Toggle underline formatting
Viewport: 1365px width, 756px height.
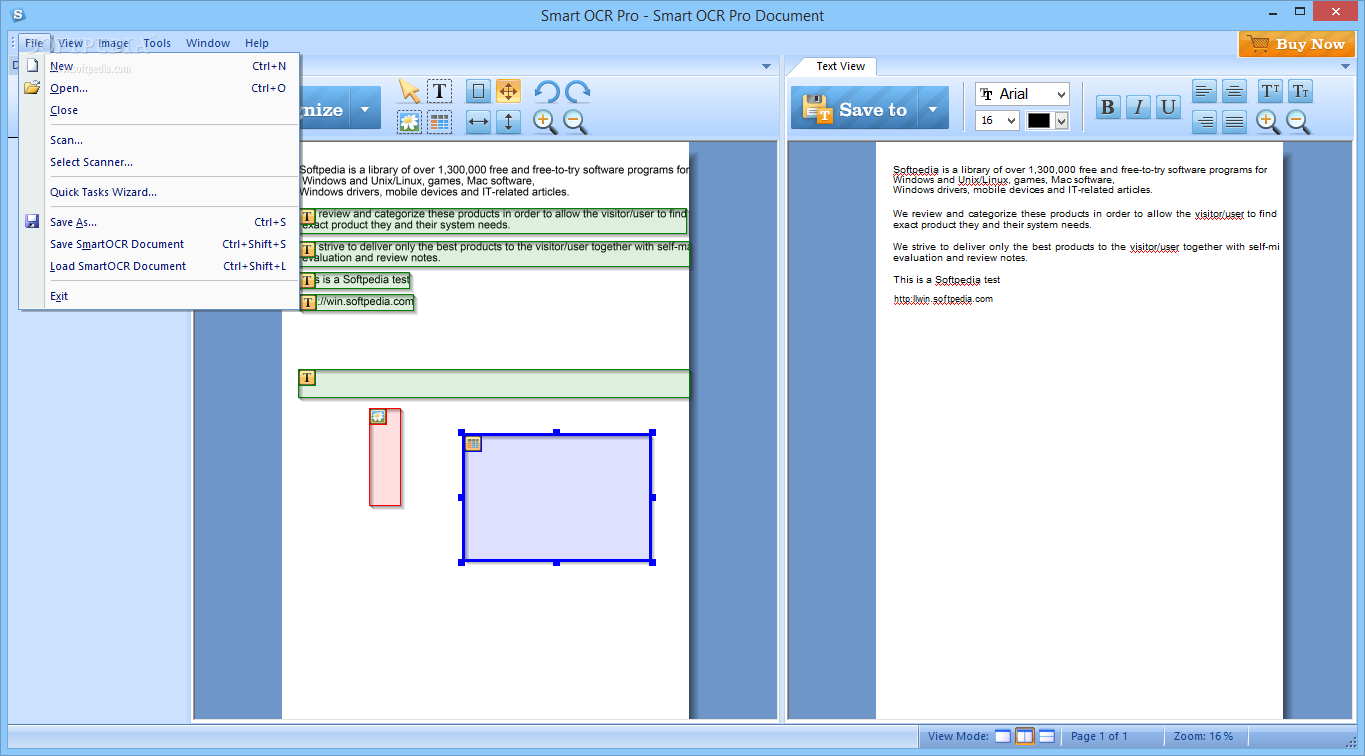tap(1168, 107)
